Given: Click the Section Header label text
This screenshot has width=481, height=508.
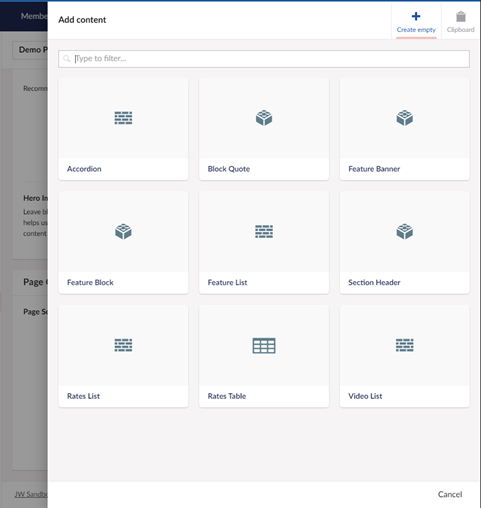Looking at the screenshot, I should pyautogui.click(x=374, y=283).
